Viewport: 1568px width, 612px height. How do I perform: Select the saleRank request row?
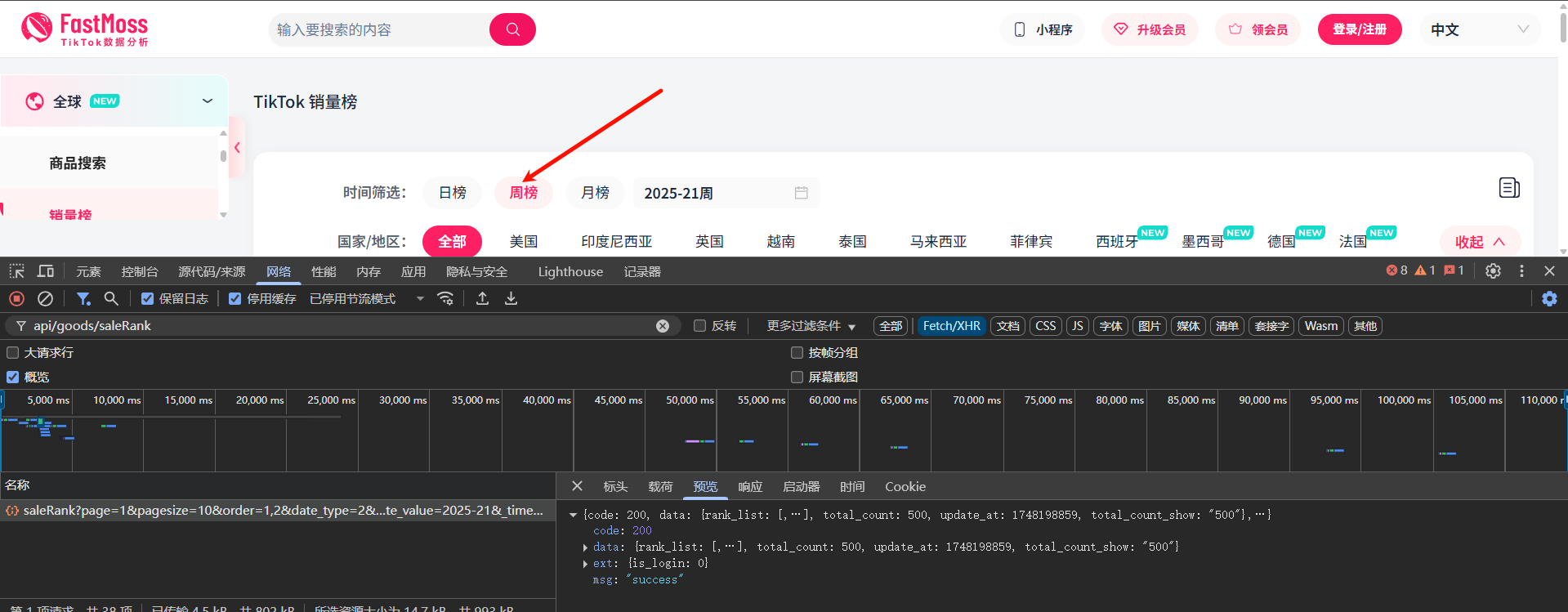278,511
